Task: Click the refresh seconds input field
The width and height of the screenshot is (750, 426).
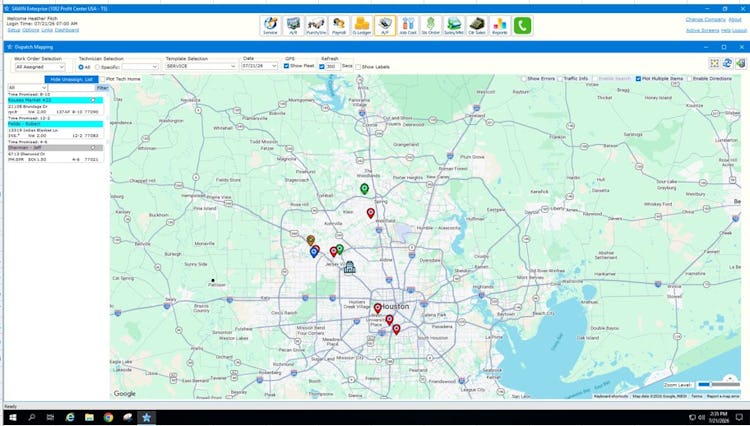Action: [333, 67]
